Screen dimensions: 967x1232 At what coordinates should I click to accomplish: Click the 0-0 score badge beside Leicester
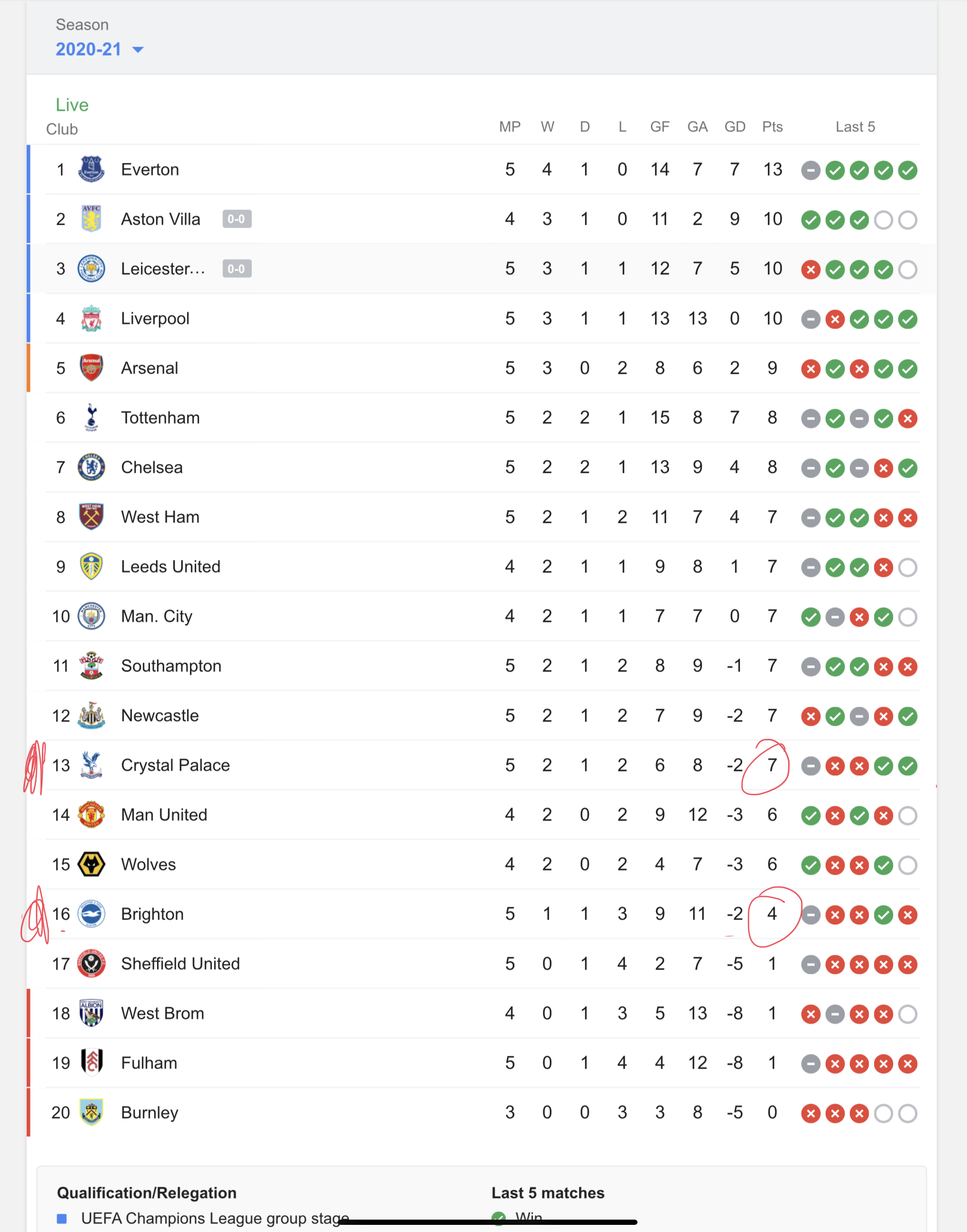[237, 269]
